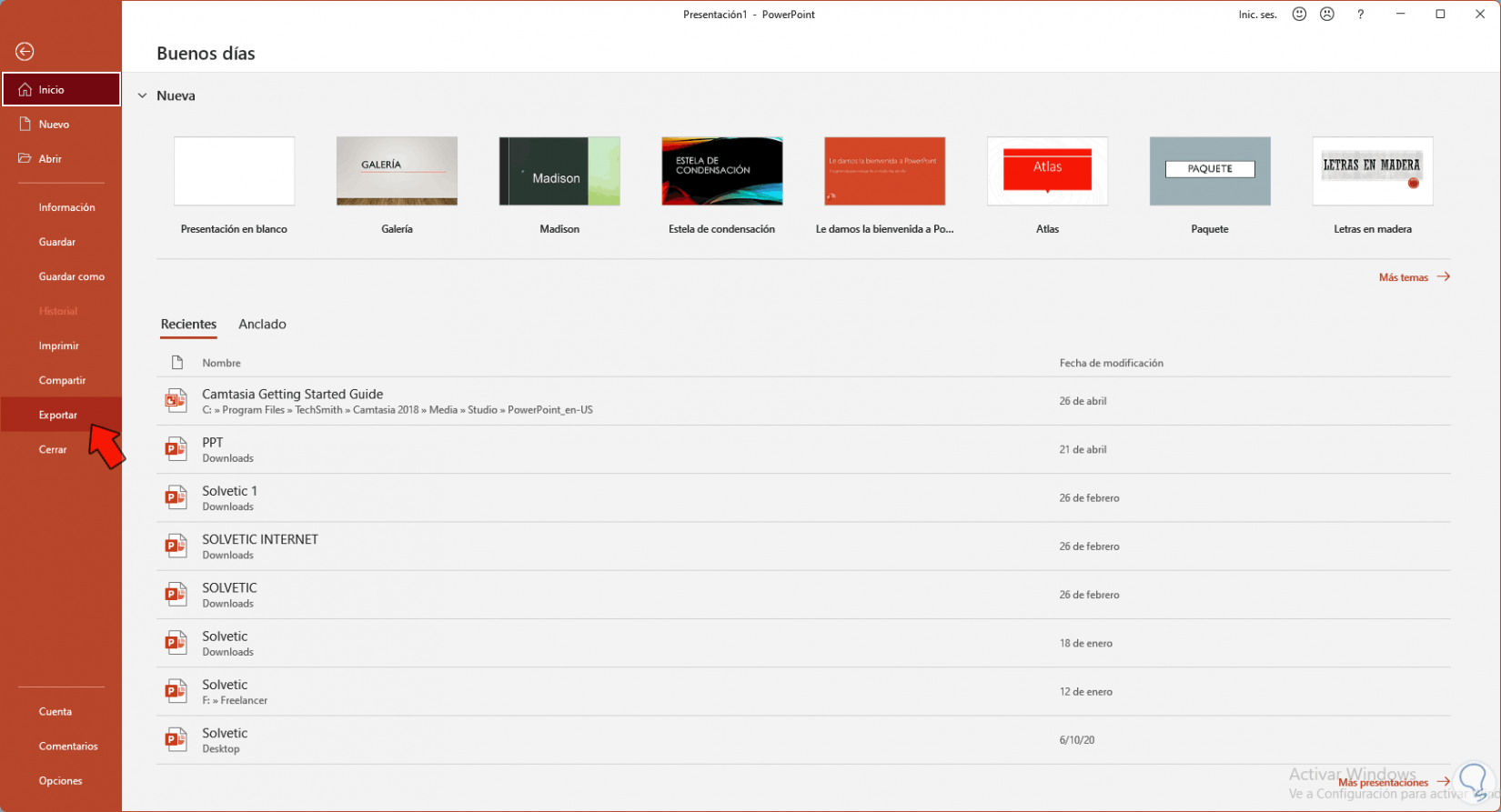1501x812 pixels.
Task: Click Cerrar in the sidebar
Action: point(53,449)
